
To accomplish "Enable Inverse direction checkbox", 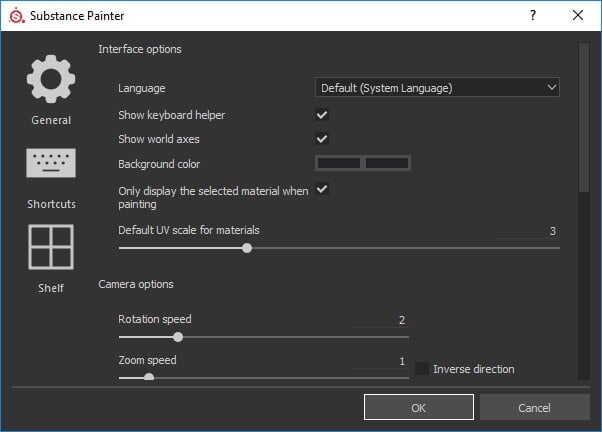I will click(422, 368).
